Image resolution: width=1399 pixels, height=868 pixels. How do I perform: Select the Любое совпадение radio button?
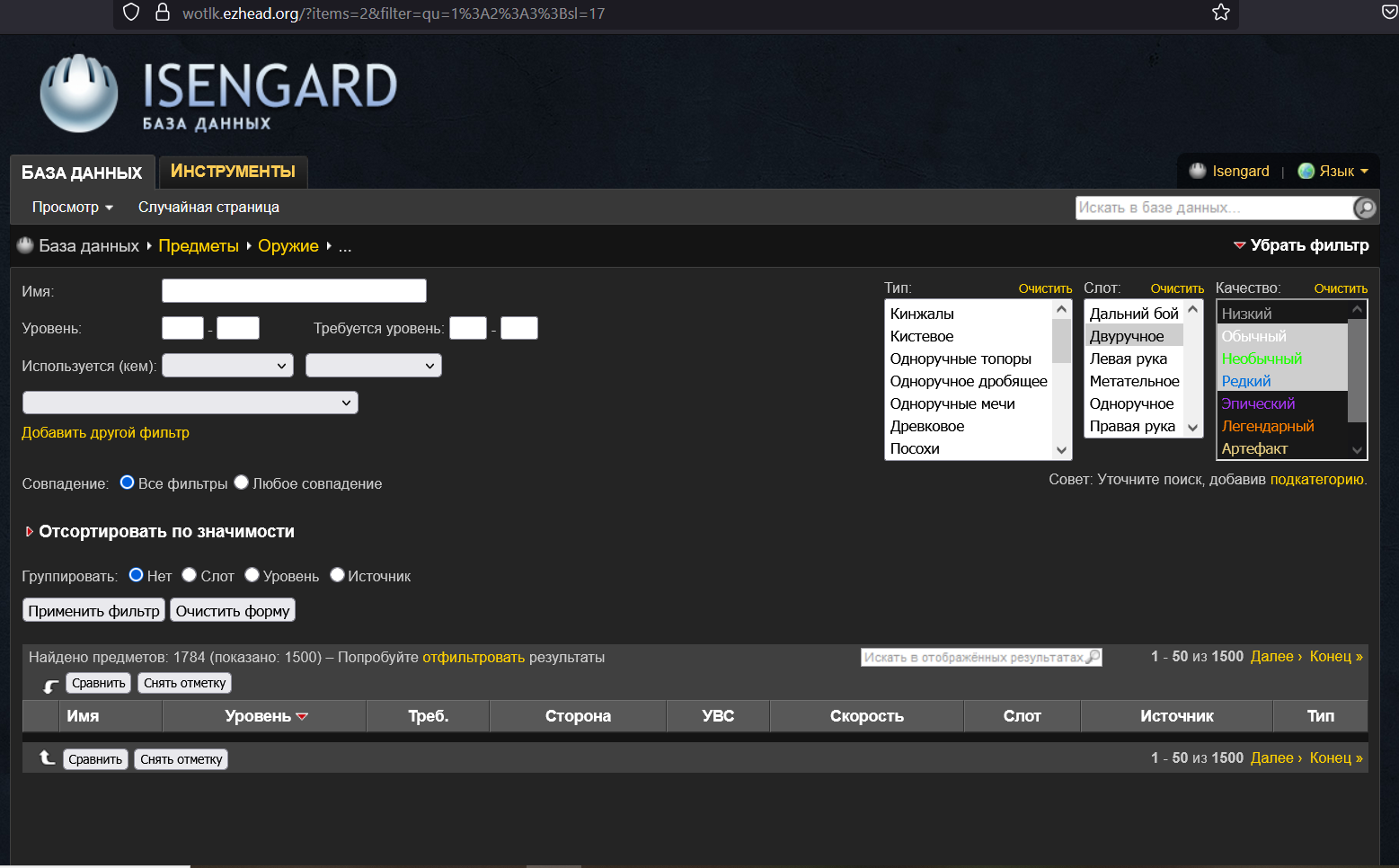[241, 483]
